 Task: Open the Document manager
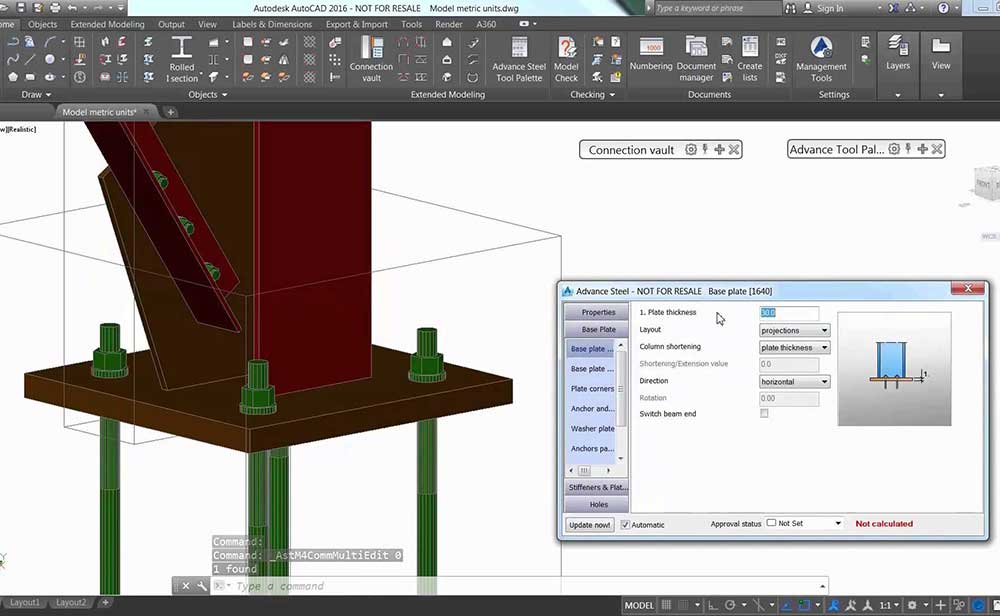pos(696,56)
